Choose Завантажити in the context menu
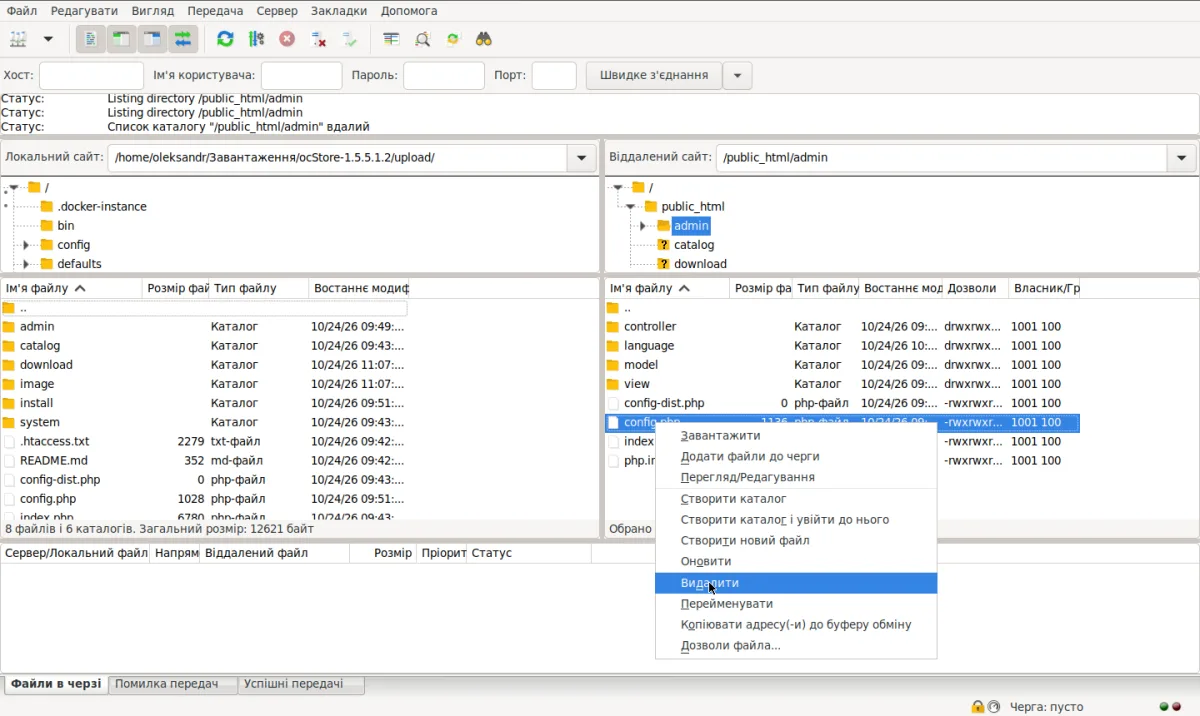Viewport: 1200px width, 716px height. tap(796, 435)
